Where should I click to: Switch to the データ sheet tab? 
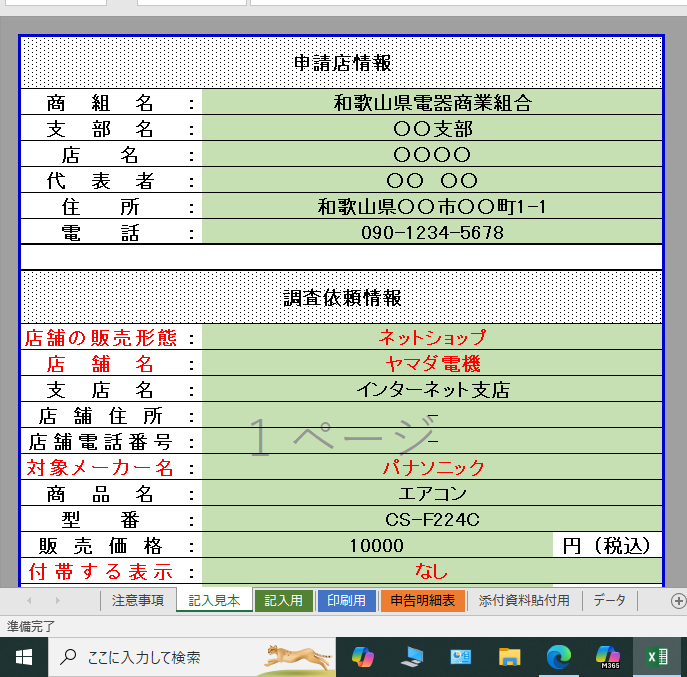(x=609, y=601)
